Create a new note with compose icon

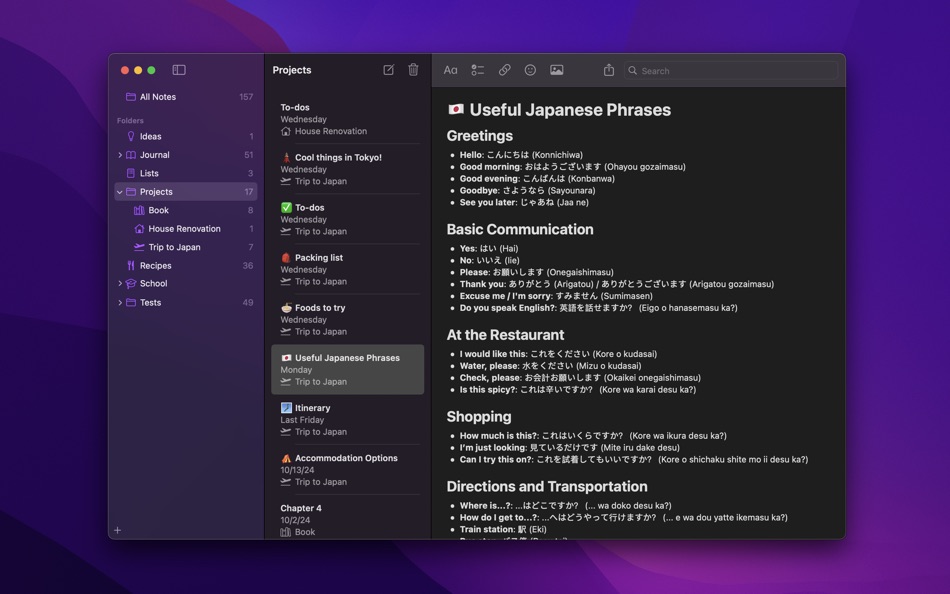coord(388,70)
